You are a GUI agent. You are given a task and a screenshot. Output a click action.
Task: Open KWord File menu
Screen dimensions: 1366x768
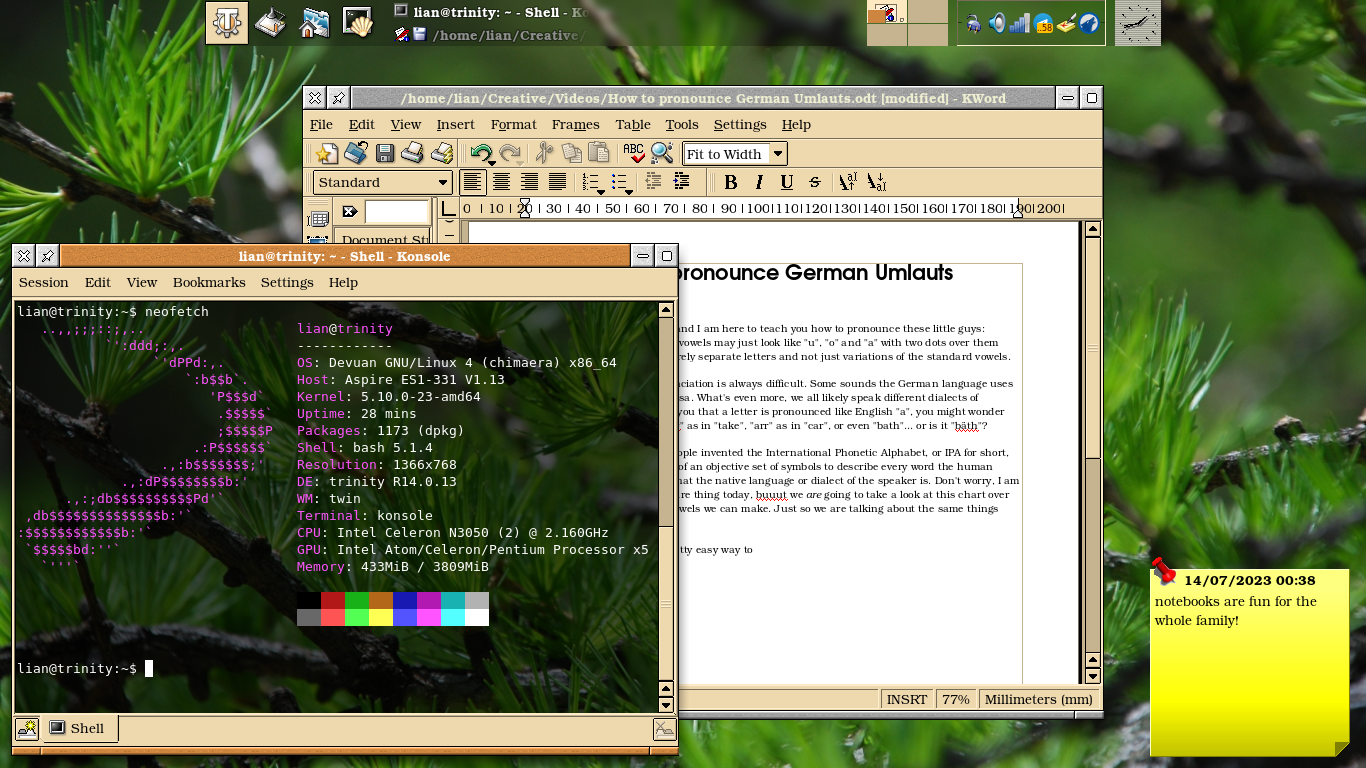(321, 125)
